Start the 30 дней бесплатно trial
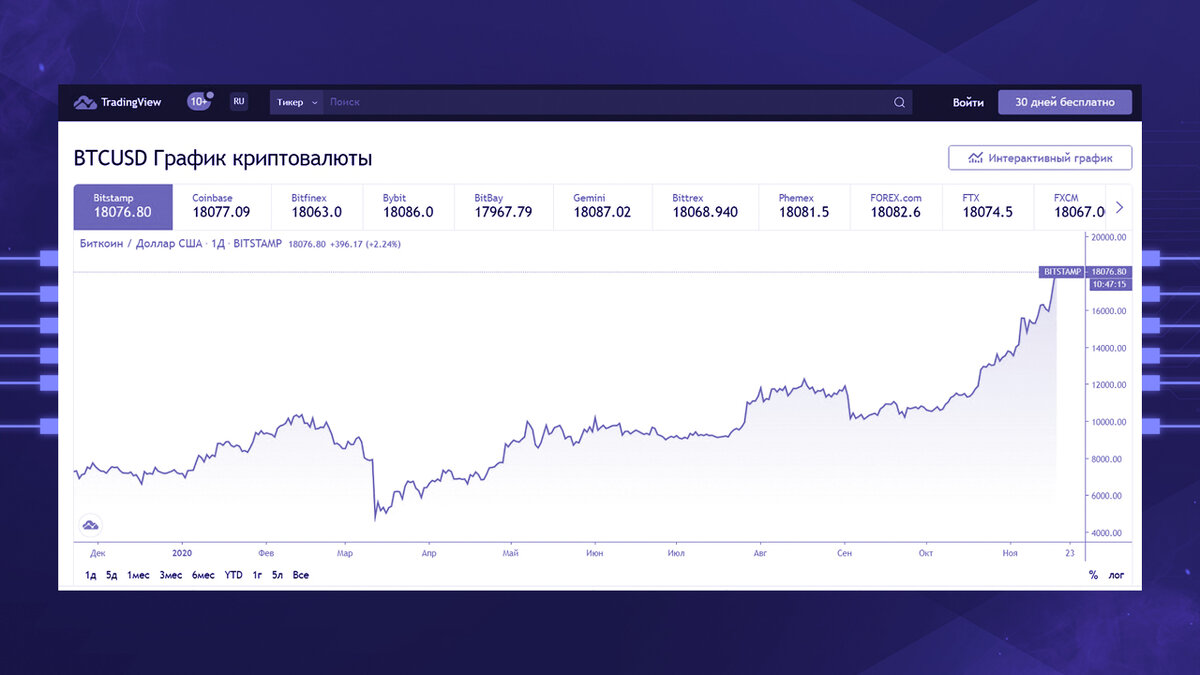 (x=1065, y=102)
